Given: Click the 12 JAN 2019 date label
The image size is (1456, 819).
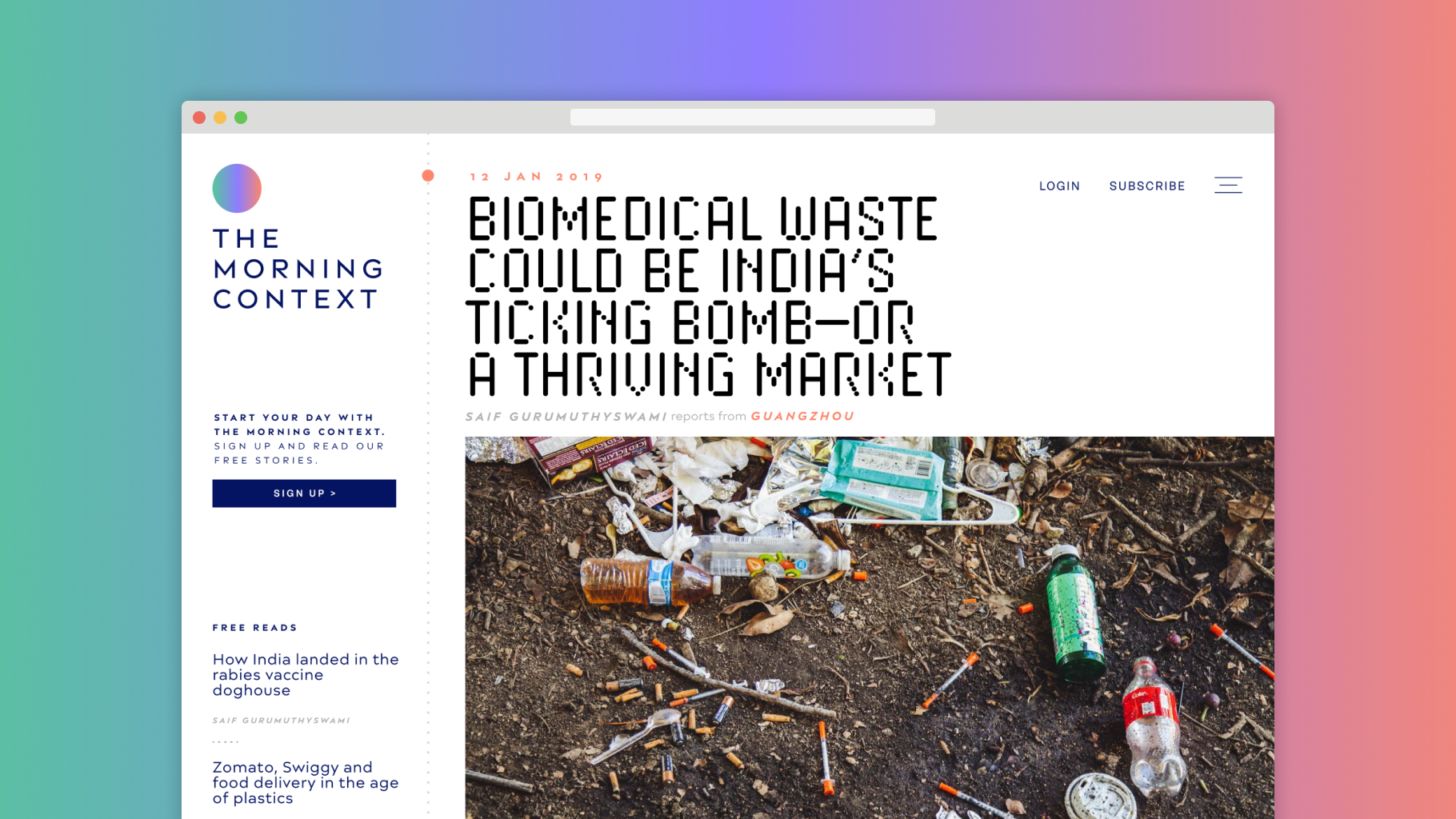Looking at the screenshot, I should [x=537, y=177].
